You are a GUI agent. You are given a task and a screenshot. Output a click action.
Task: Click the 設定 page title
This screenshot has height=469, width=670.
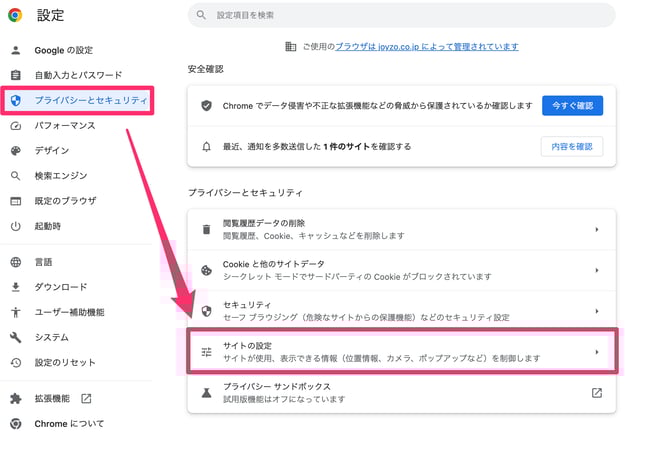pyautogui.click(x=50, y=15)
